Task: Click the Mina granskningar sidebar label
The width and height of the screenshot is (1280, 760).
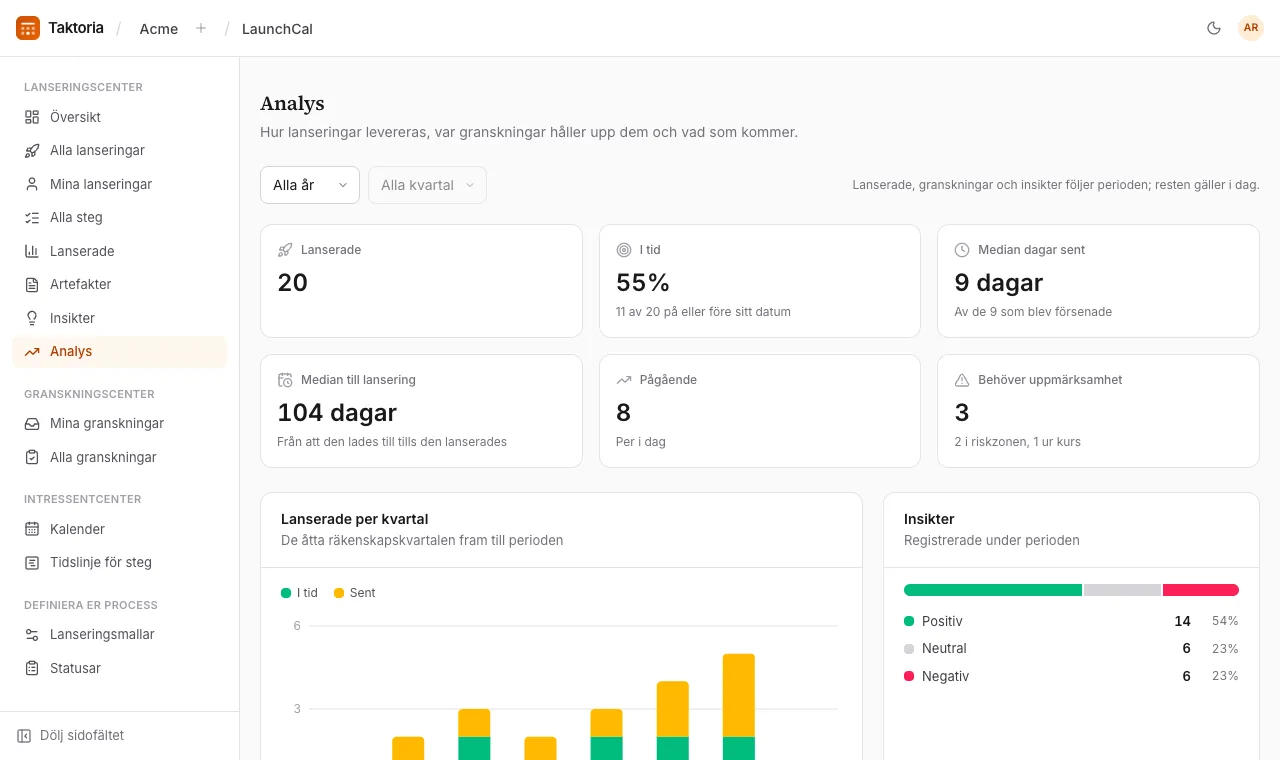Action: pyautogui.click(x=107, y=424)
